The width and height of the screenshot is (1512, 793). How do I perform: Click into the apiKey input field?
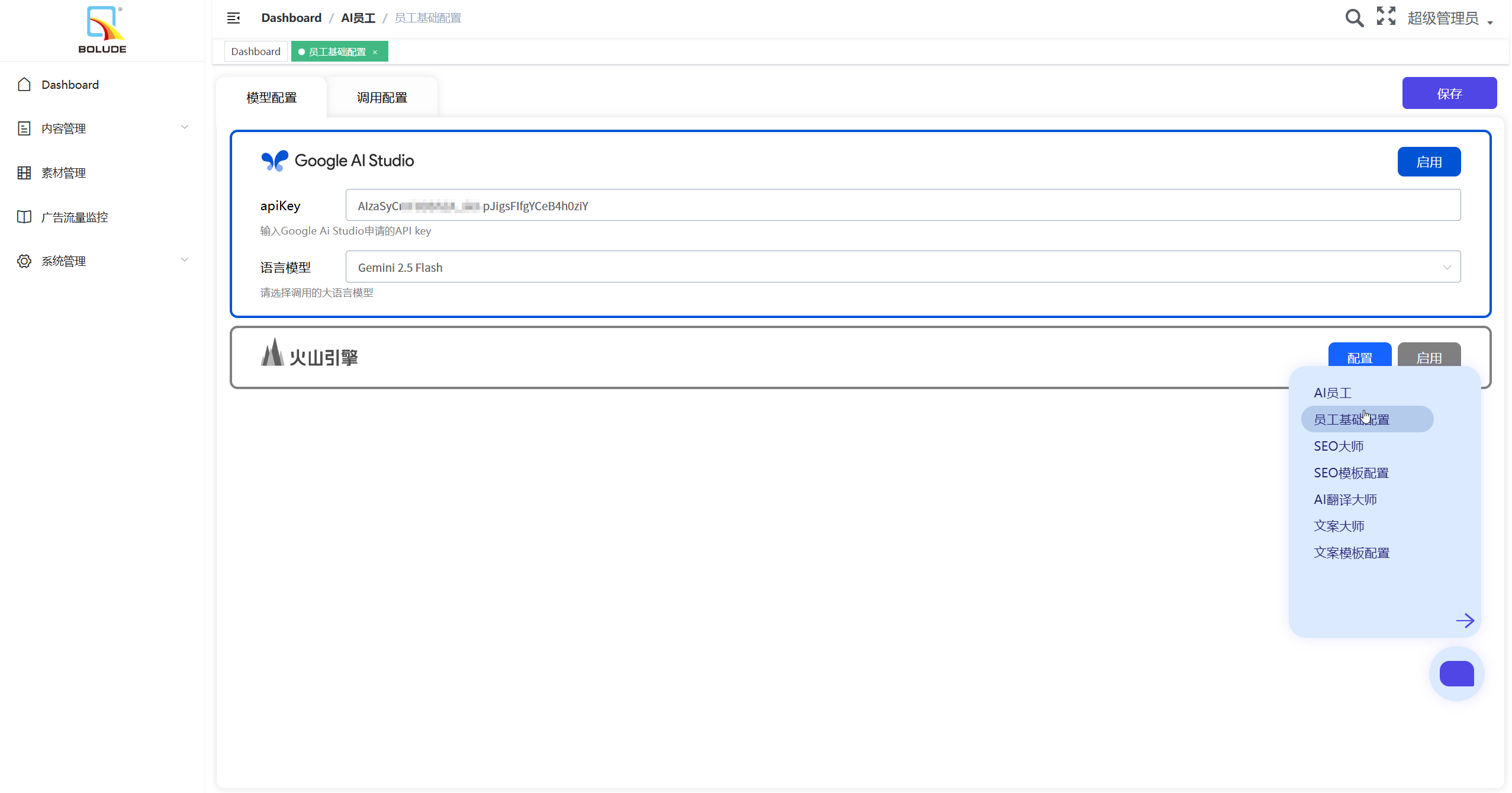pos(903,206)
